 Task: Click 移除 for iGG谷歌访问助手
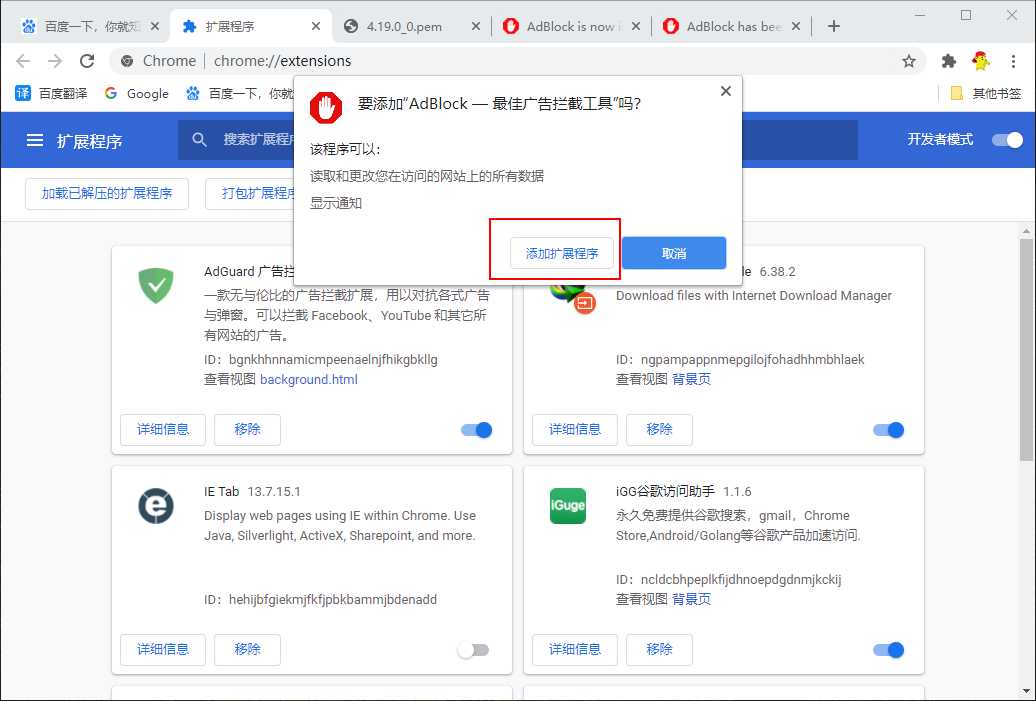pos(659,649)
